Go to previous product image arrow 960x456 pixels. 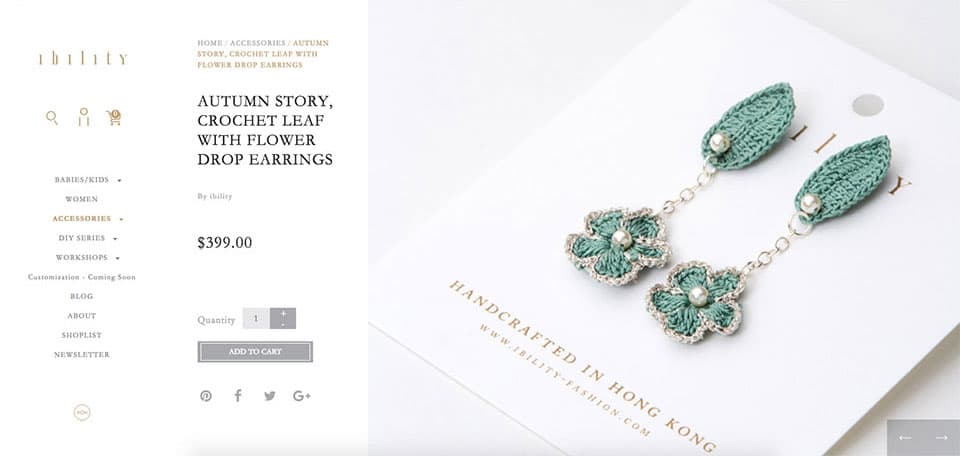[905, 438]
